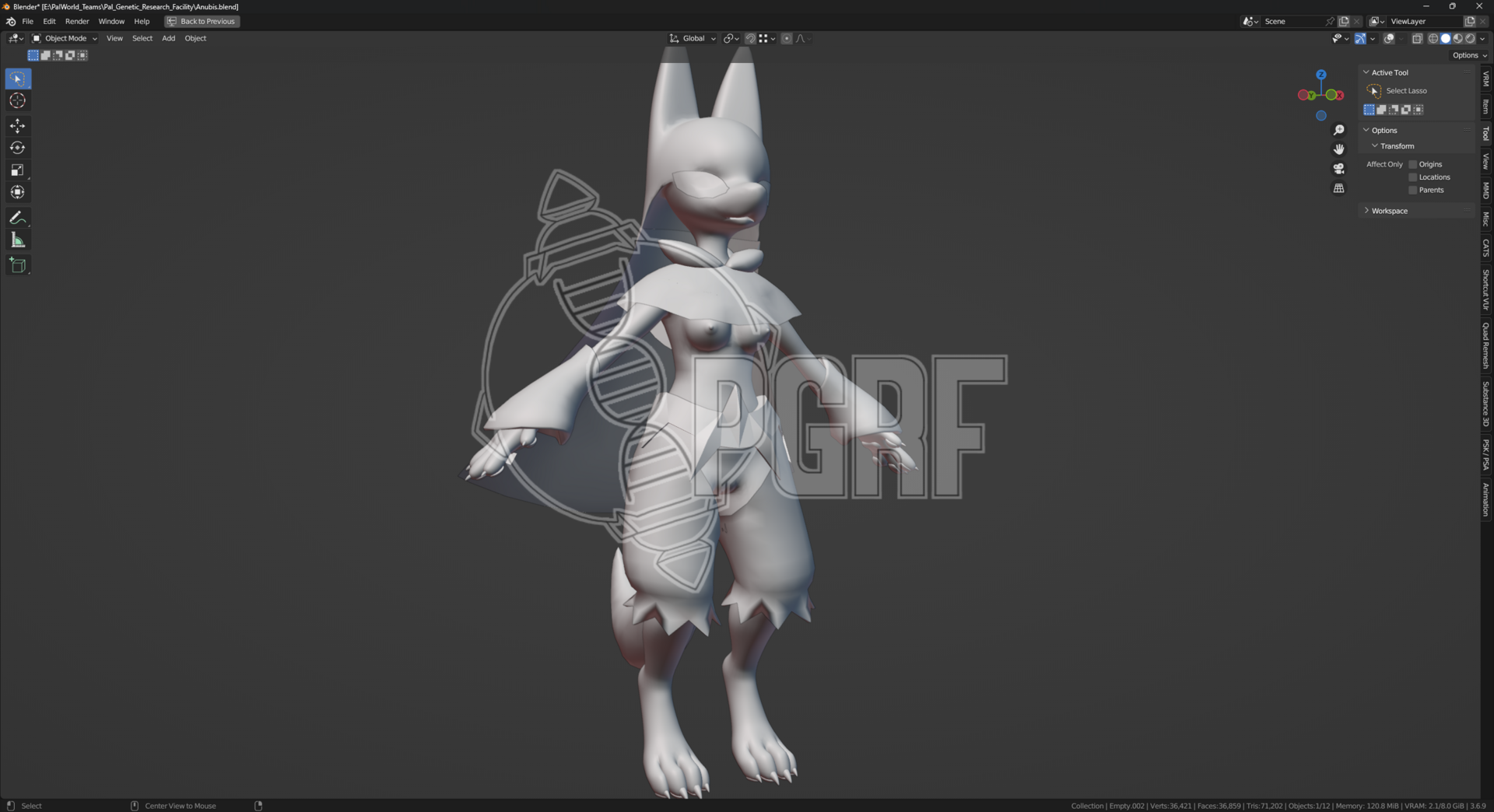The width and height of the screenshot is (1494, 812).
Task: Activate the combined Transform tool
Action: tap(17, 192)
